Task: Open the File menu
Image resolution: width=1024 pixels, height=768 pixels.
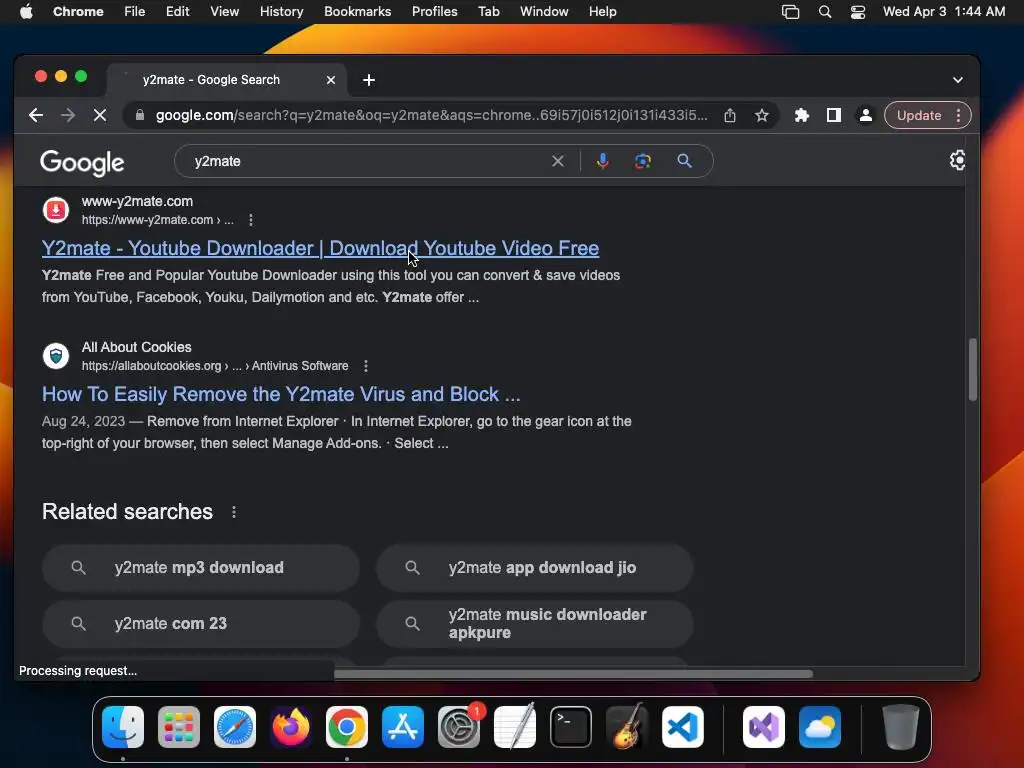Action: [135, 12]
